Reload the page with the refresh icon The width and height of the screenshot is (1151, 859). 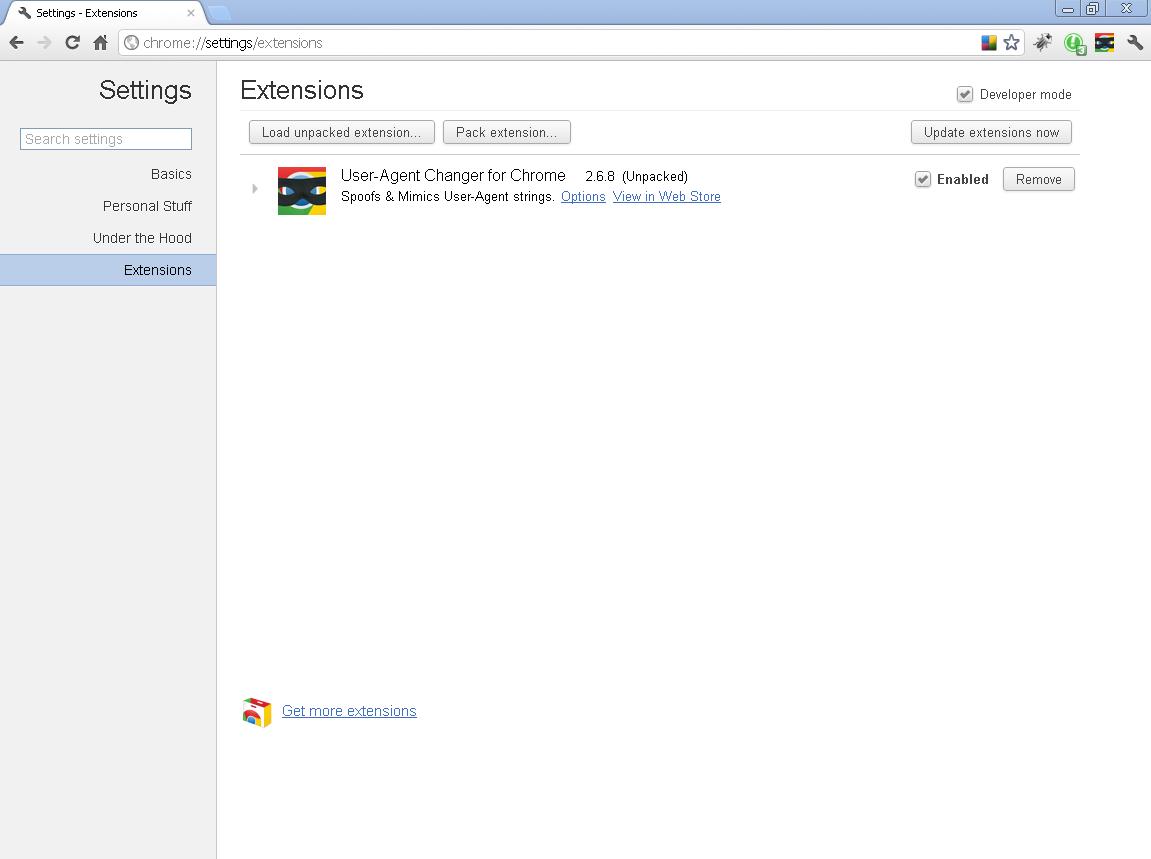[x=72, y=43]
